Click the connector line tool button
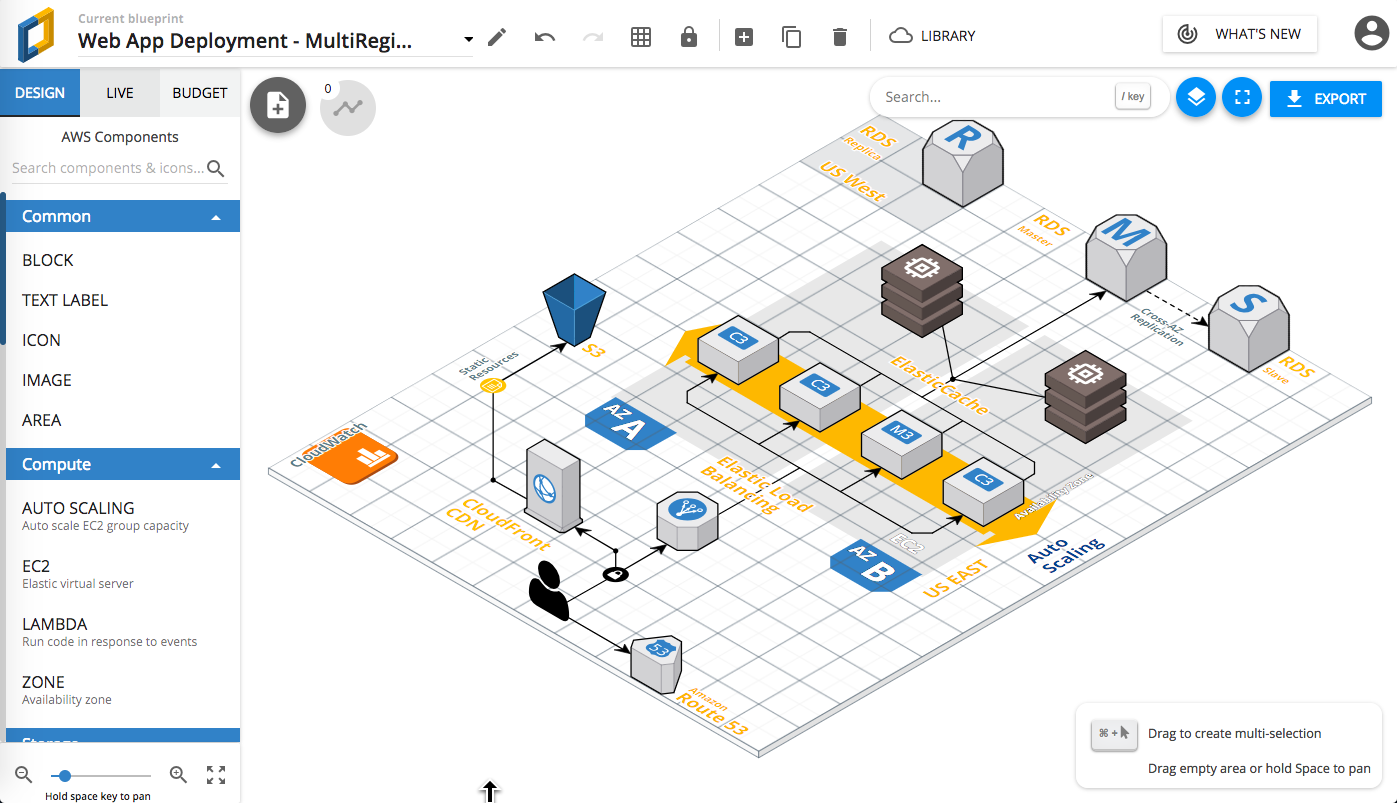Image resolution: width=1397 pixels, height=803 pixels. 348,108
